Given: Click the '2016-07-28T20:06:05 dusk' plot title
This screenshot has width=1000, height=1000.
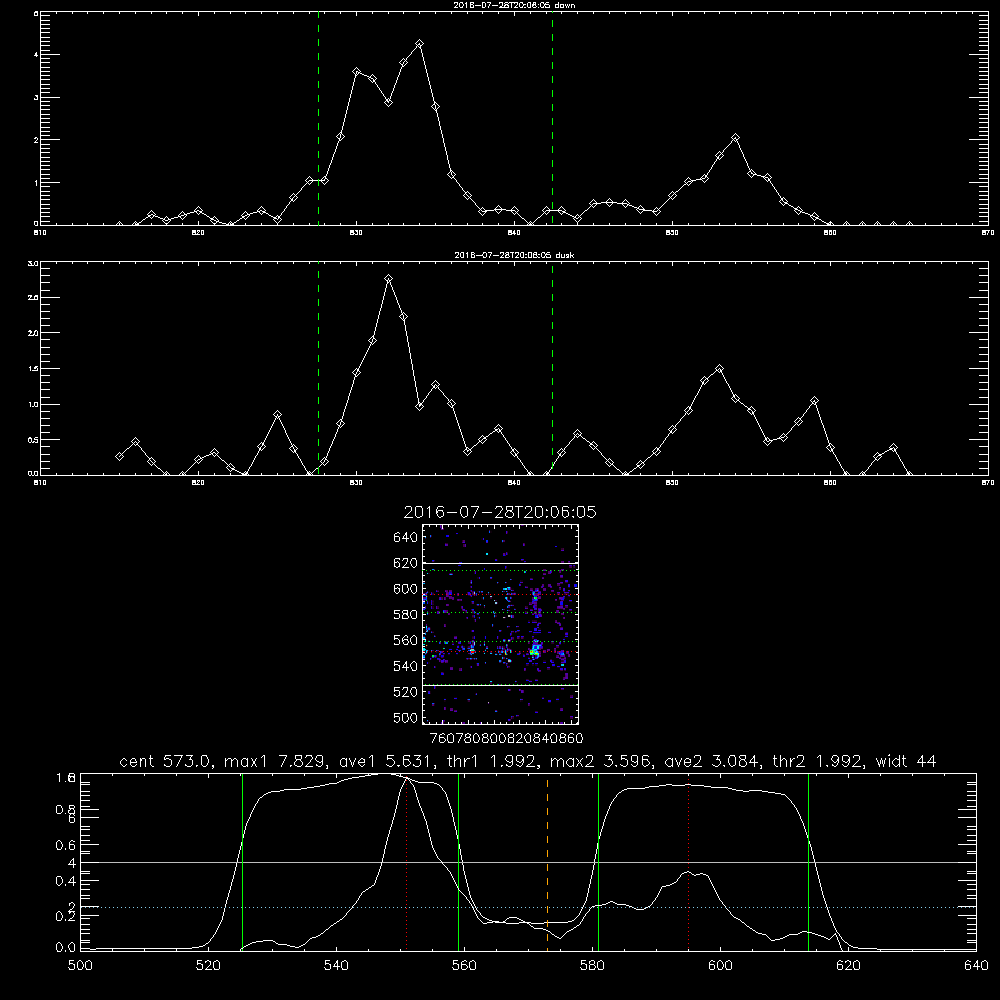Looking at the screenshot, I should [x=514, y=255].
